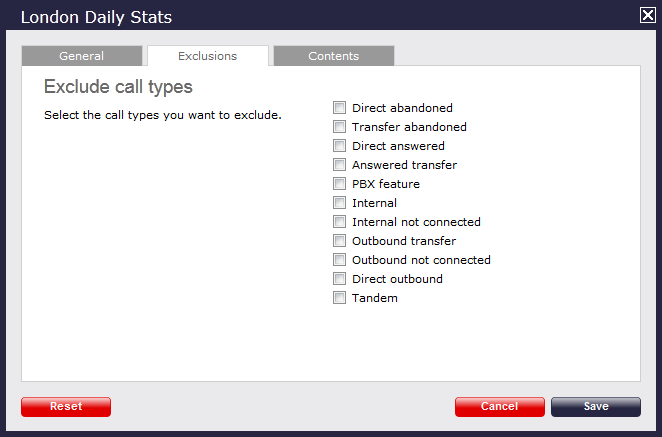Toggle the Direct outbound checkbox
The width and height of the screenshot is (662, 437).
pos(340,279)
